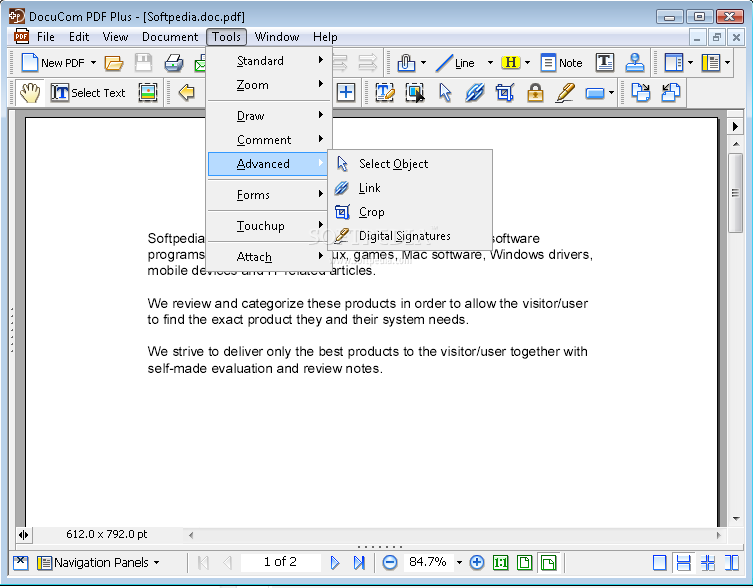Choose Link from the Advanced submenu
Screen dimensions: 753x588
410,188
